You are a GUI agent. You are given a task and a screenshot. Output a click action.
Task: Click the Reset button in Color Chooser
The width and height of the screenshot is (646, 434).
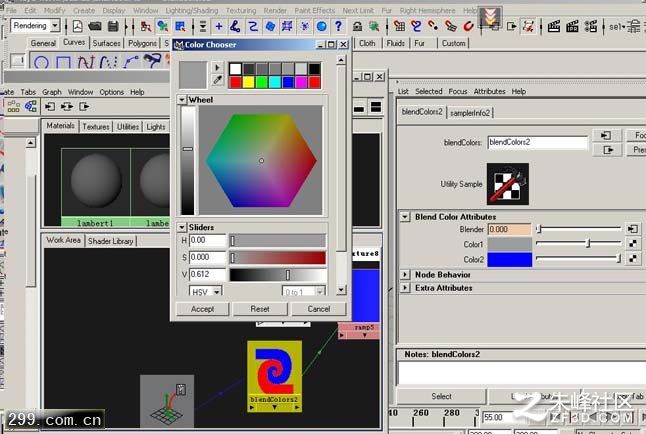tap(260, 309)
